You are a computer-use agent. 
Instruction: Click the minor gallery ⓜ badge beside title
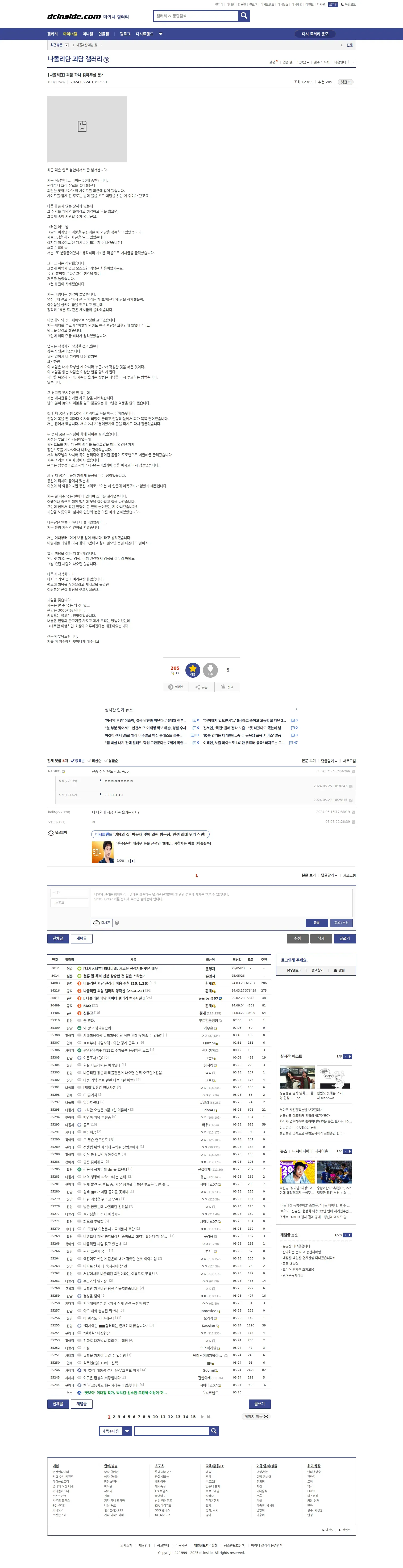[106, 60]
